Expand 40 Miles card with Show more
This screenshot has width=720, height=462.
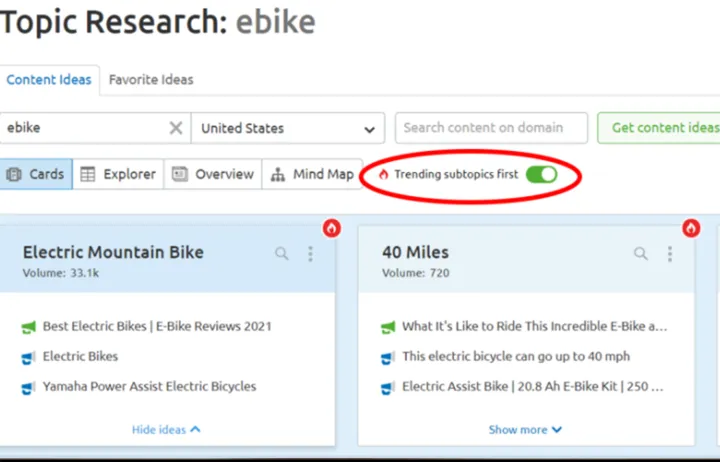tap(525, 429)
